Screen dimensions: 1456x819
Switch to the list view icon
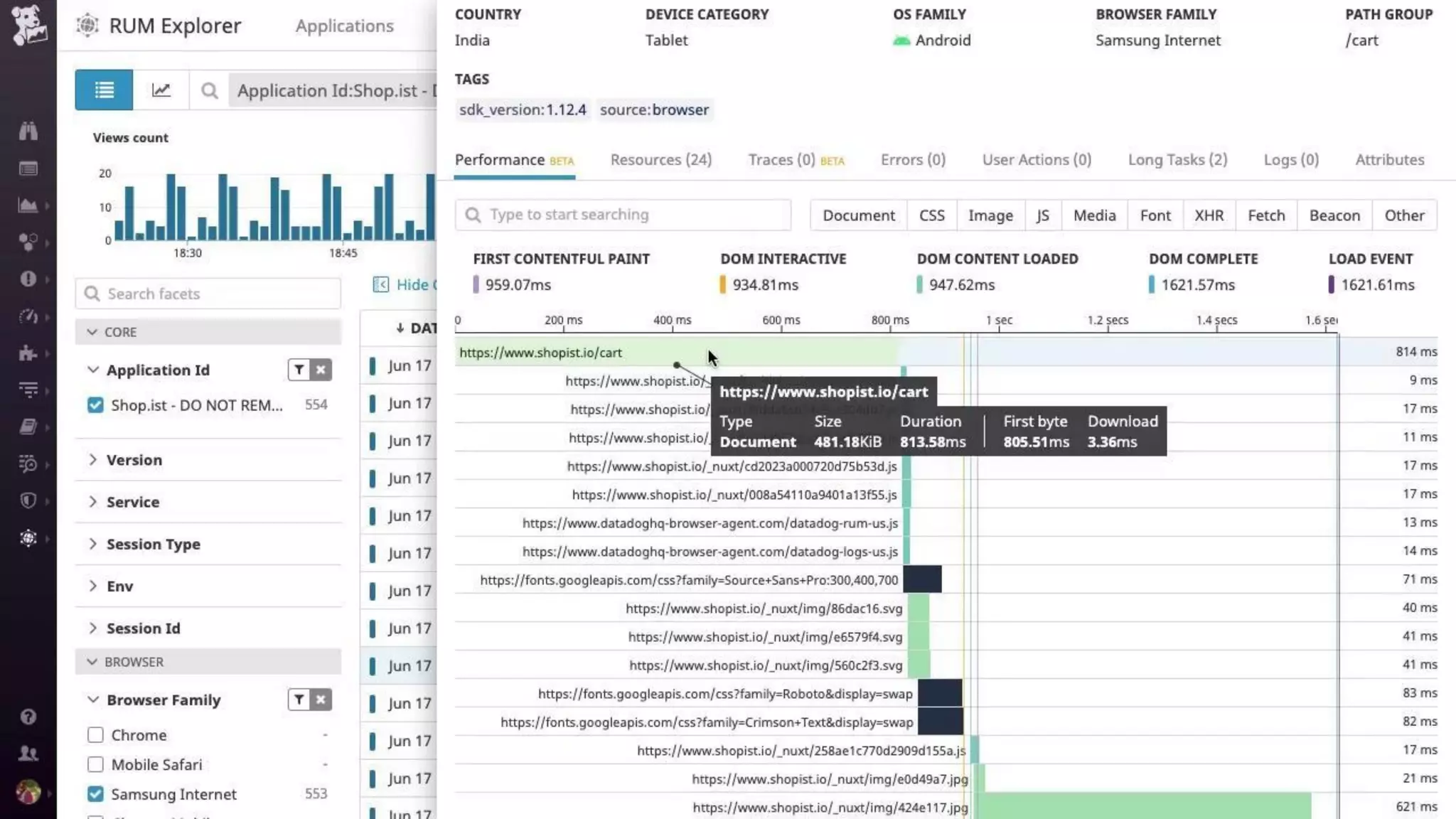[104, 90]
